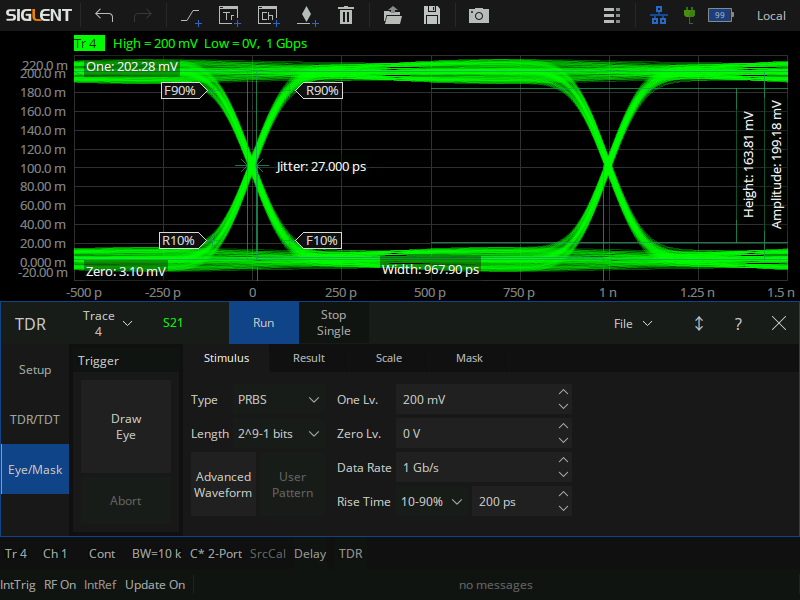Open file with the folder icon

coord(393,15)
